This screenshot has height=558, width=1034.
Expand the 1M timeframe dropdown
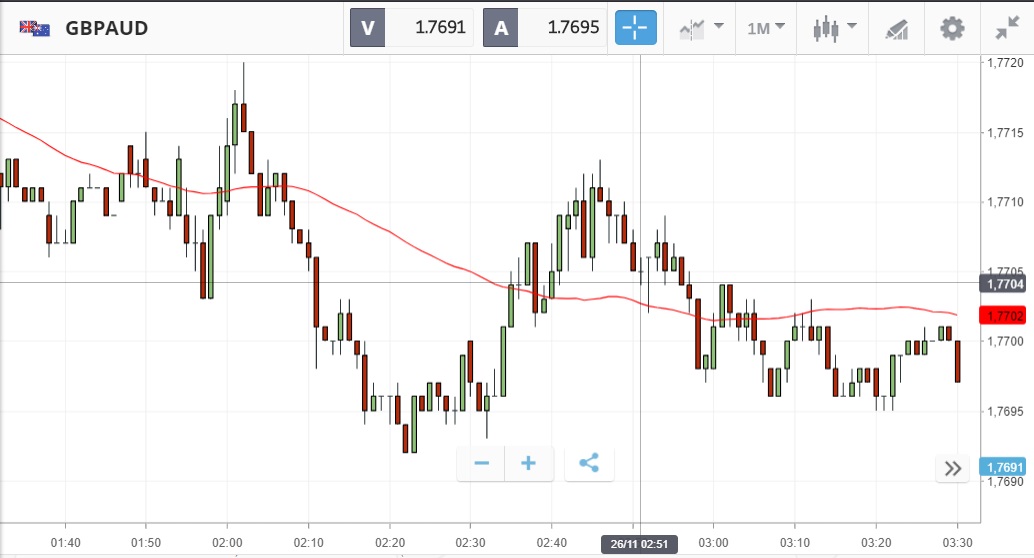[766, 28]
